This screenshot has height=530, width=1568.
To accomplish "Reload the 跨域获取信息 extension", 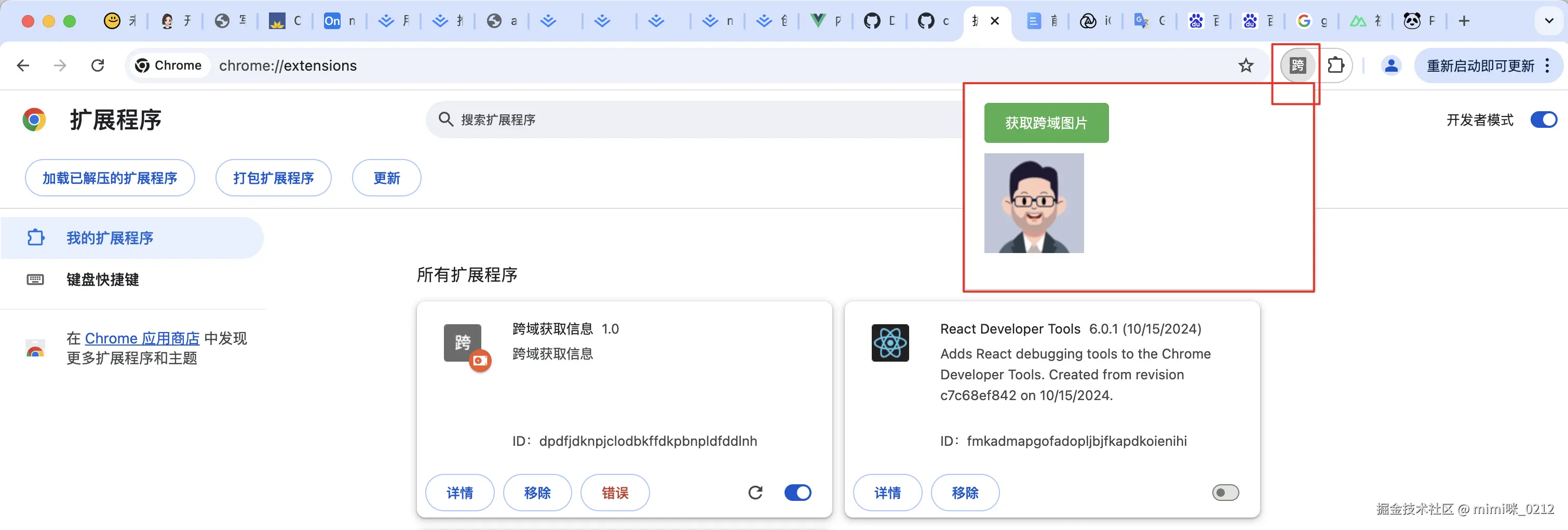I will click(x=755, y=492).
